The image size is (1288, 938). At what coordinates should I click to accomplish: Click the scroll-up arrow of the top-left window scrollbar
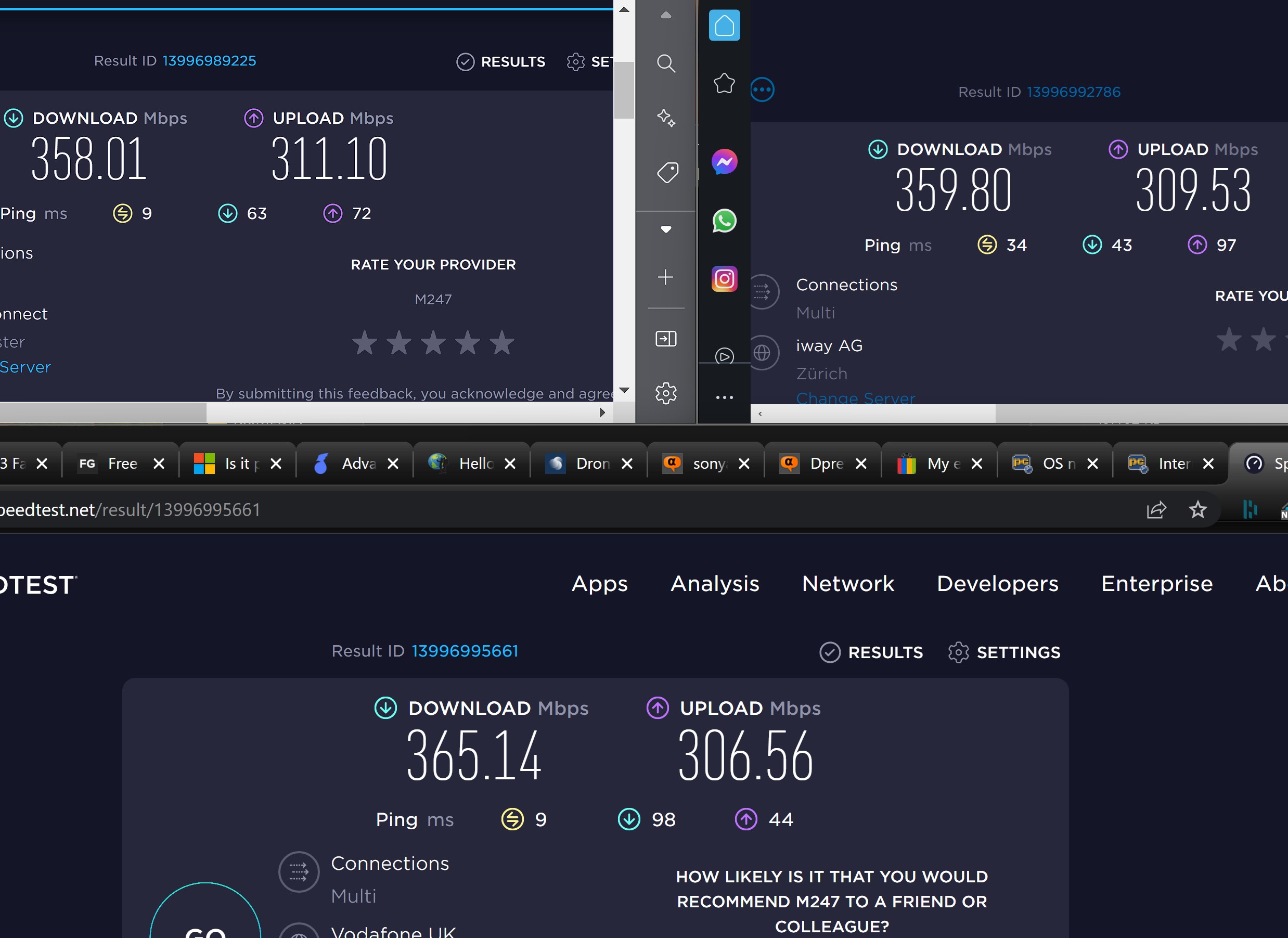(624, 9)
